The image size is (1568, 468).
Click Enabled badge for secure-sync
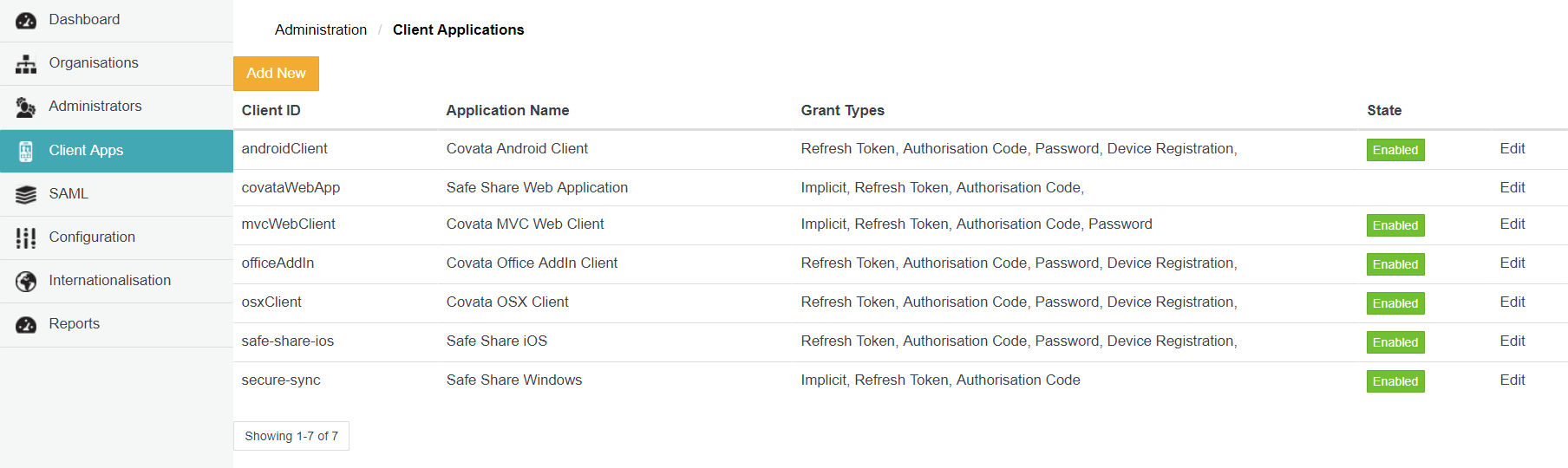coord(1395,381)
